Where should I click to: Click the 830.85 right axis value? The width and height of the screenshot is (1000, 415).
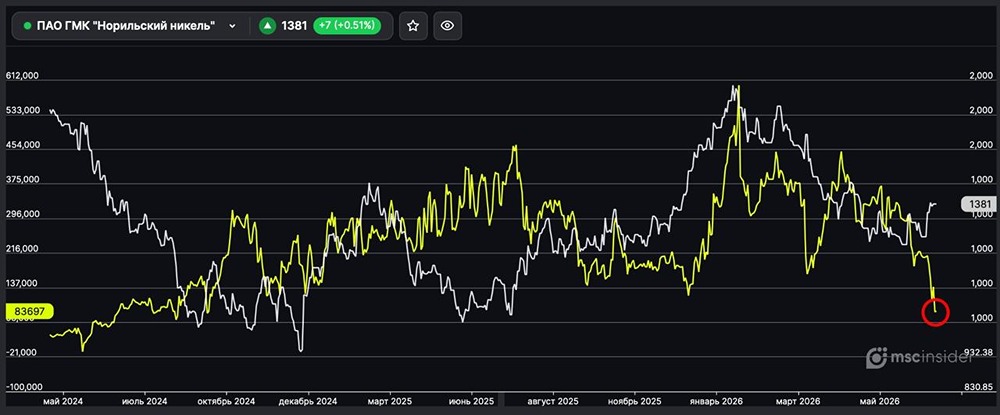(x=978, y=387)
